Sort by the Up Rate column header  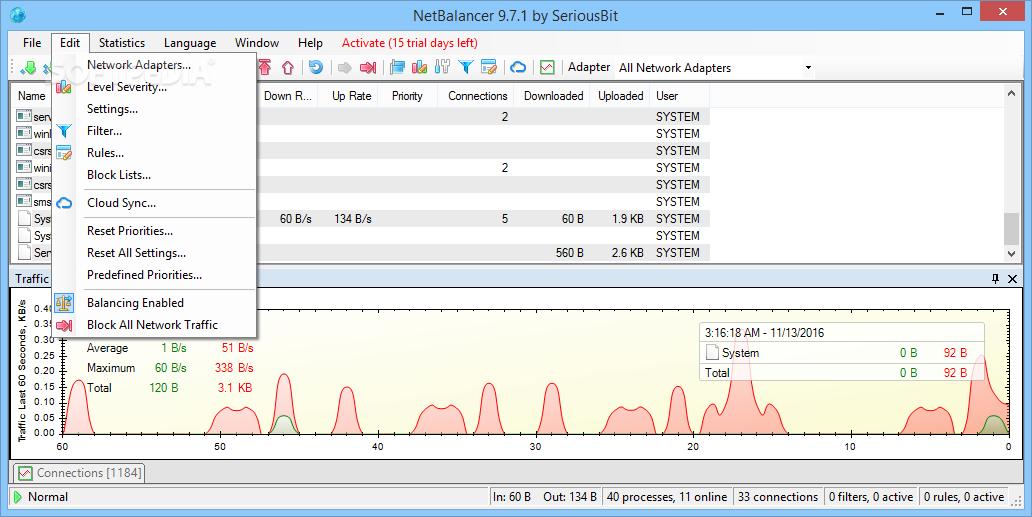point(351,96)
